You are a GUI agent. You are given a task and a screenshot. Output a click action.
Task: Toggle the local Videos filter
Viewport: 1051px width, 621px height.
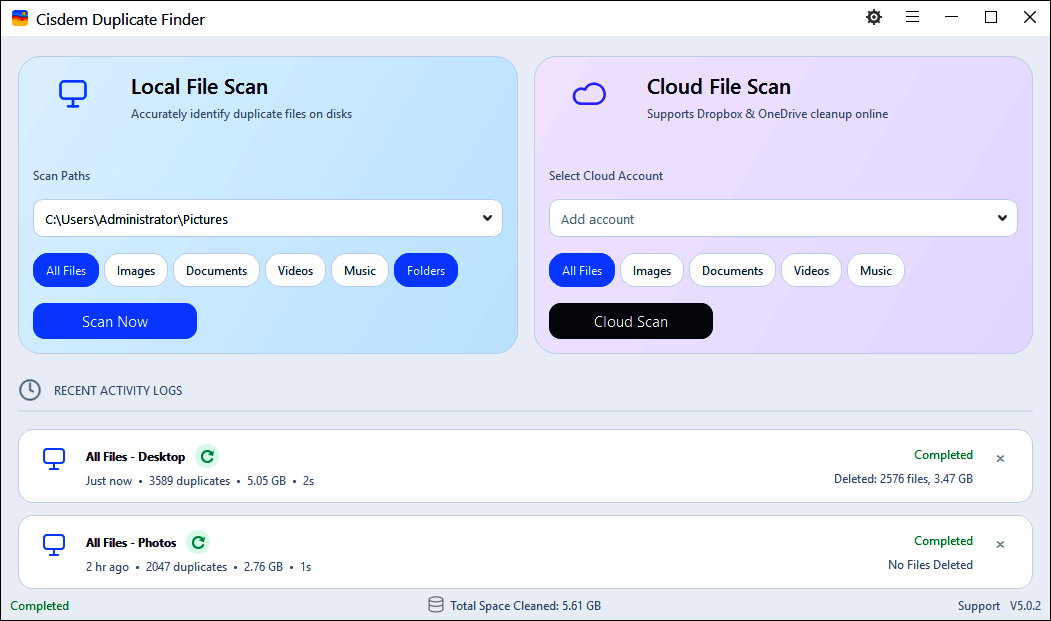click(296, 270)
